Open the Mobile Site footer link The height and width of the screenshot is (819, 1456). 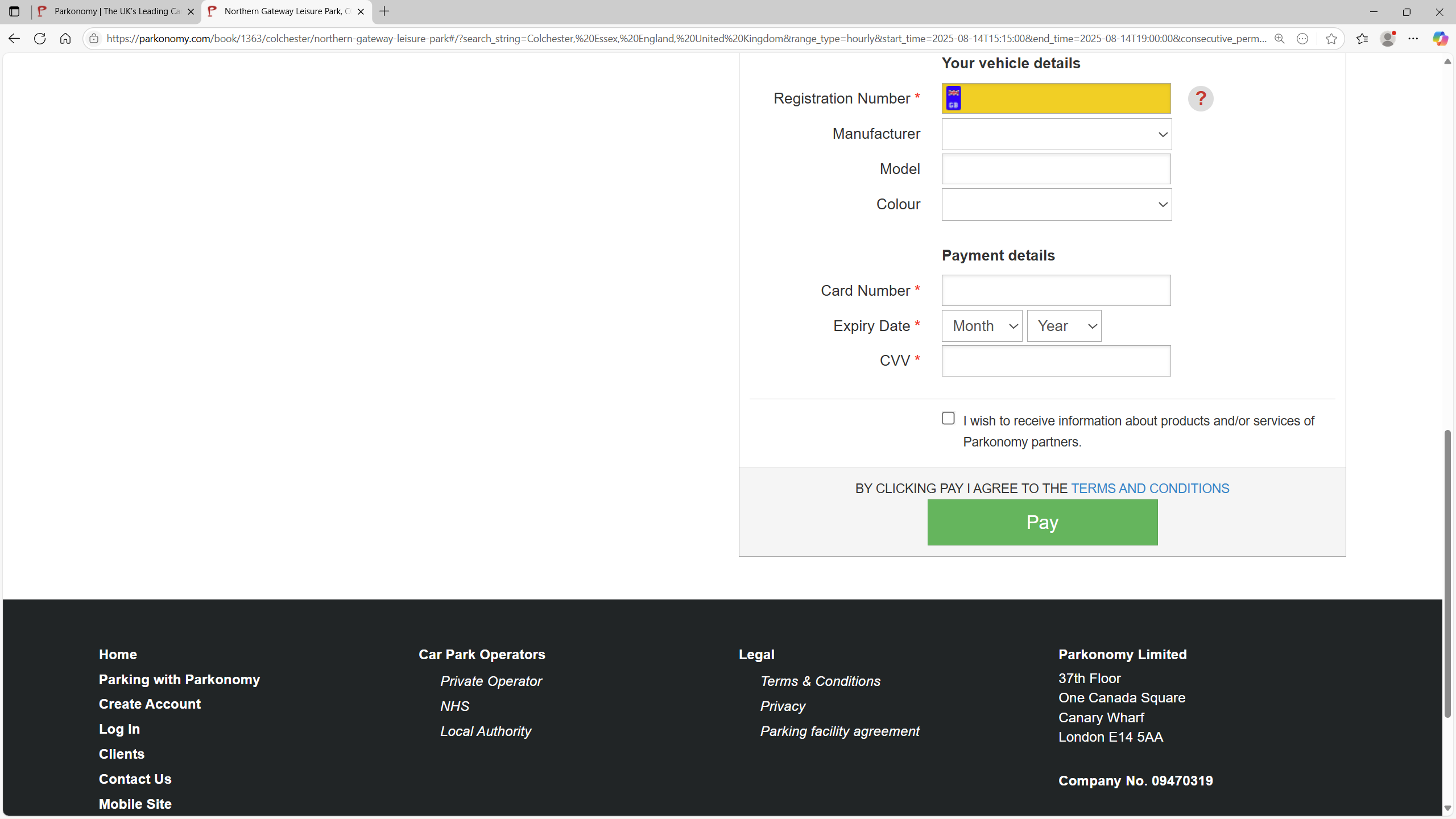pos(135,804)
